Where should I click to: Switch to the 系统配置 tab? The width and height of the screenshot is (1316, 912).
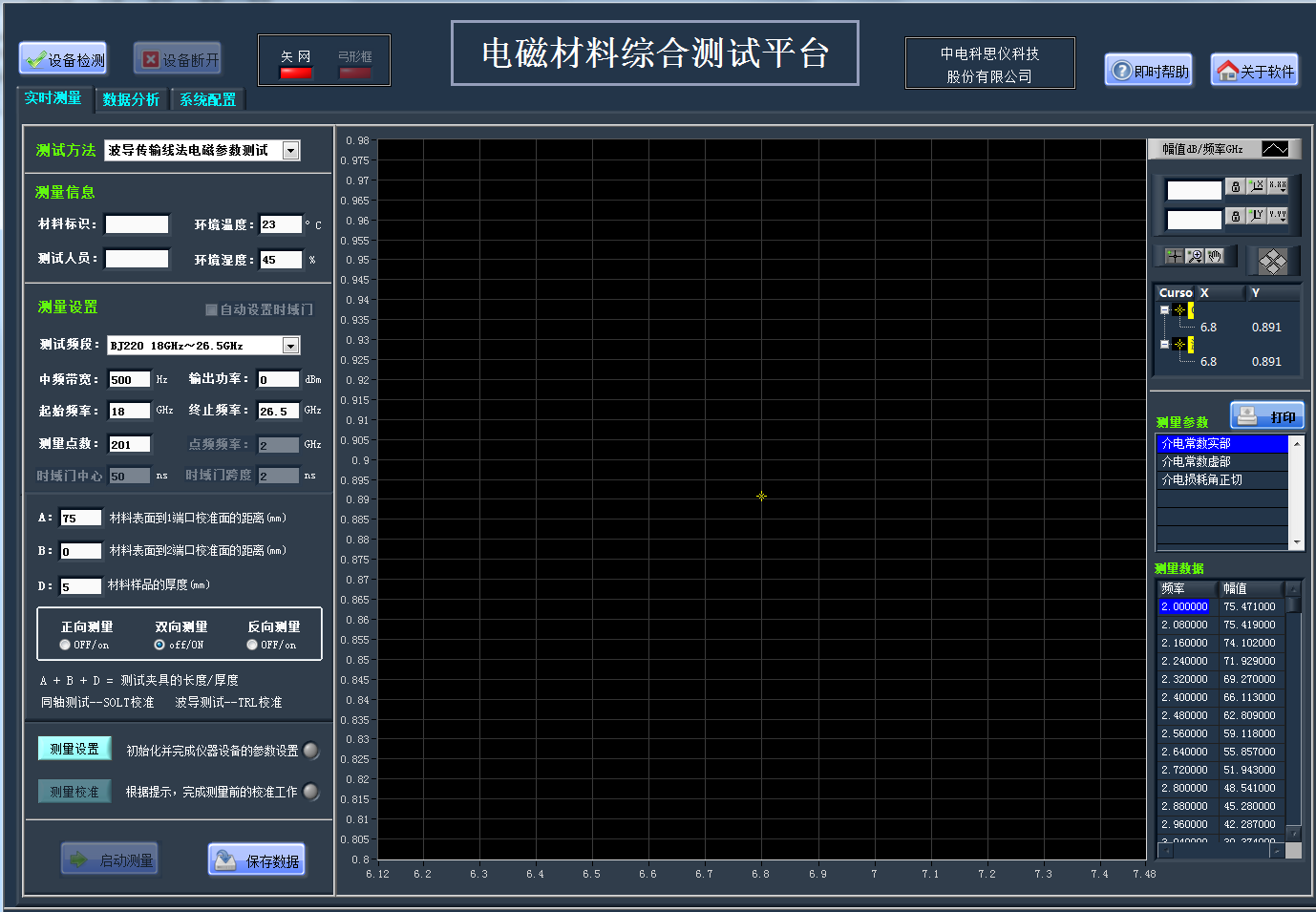tap(207, 99)
